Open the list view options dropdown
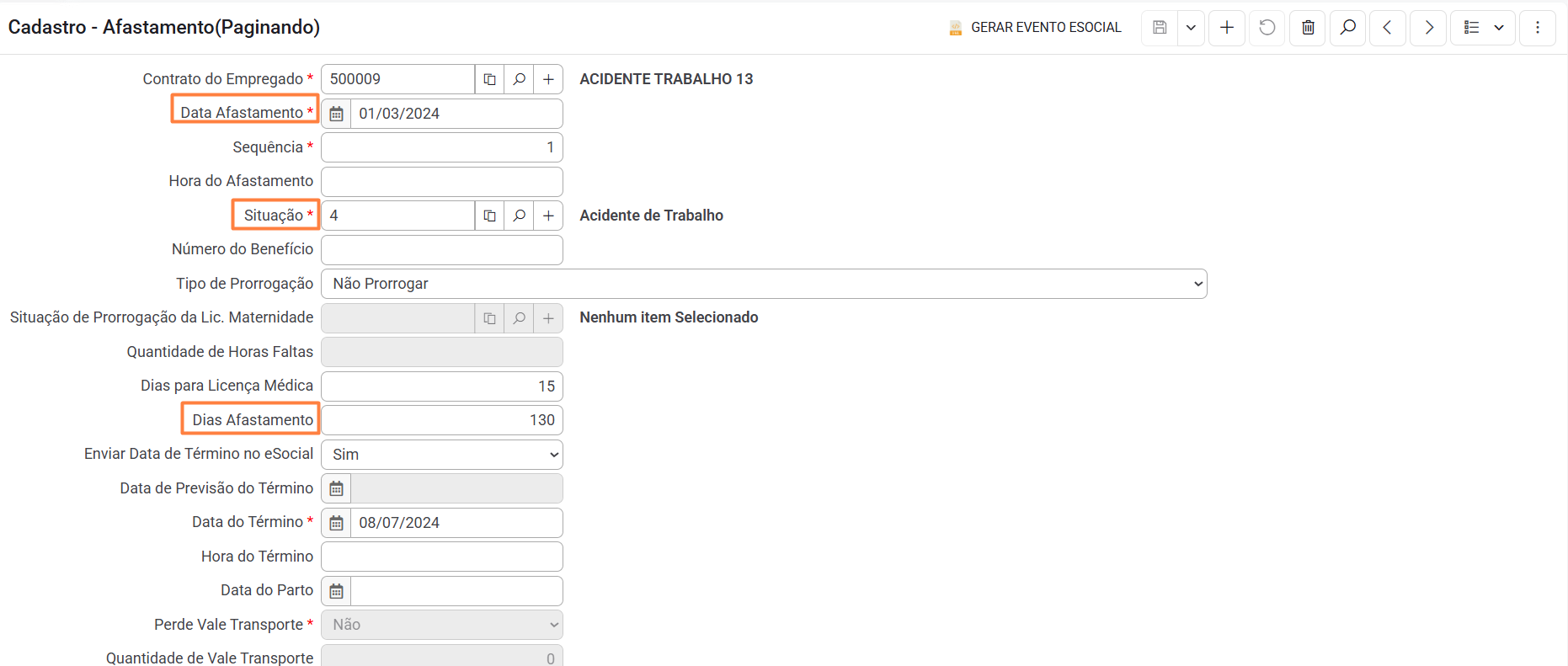This screenshot has width=1568, height=666. 1483,28
